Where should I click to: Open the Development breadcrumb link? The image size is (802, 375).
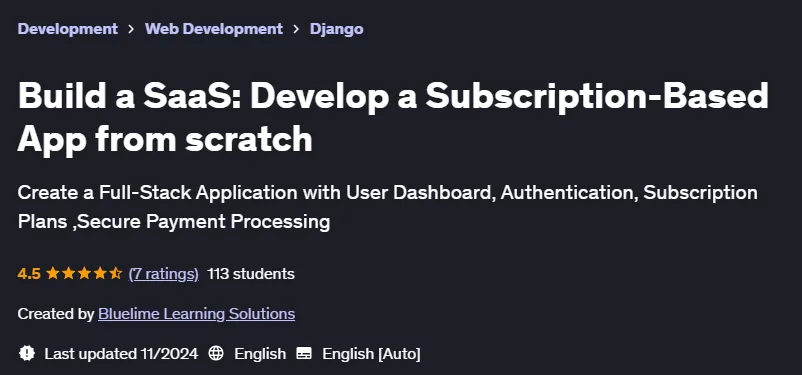(68, 29)
